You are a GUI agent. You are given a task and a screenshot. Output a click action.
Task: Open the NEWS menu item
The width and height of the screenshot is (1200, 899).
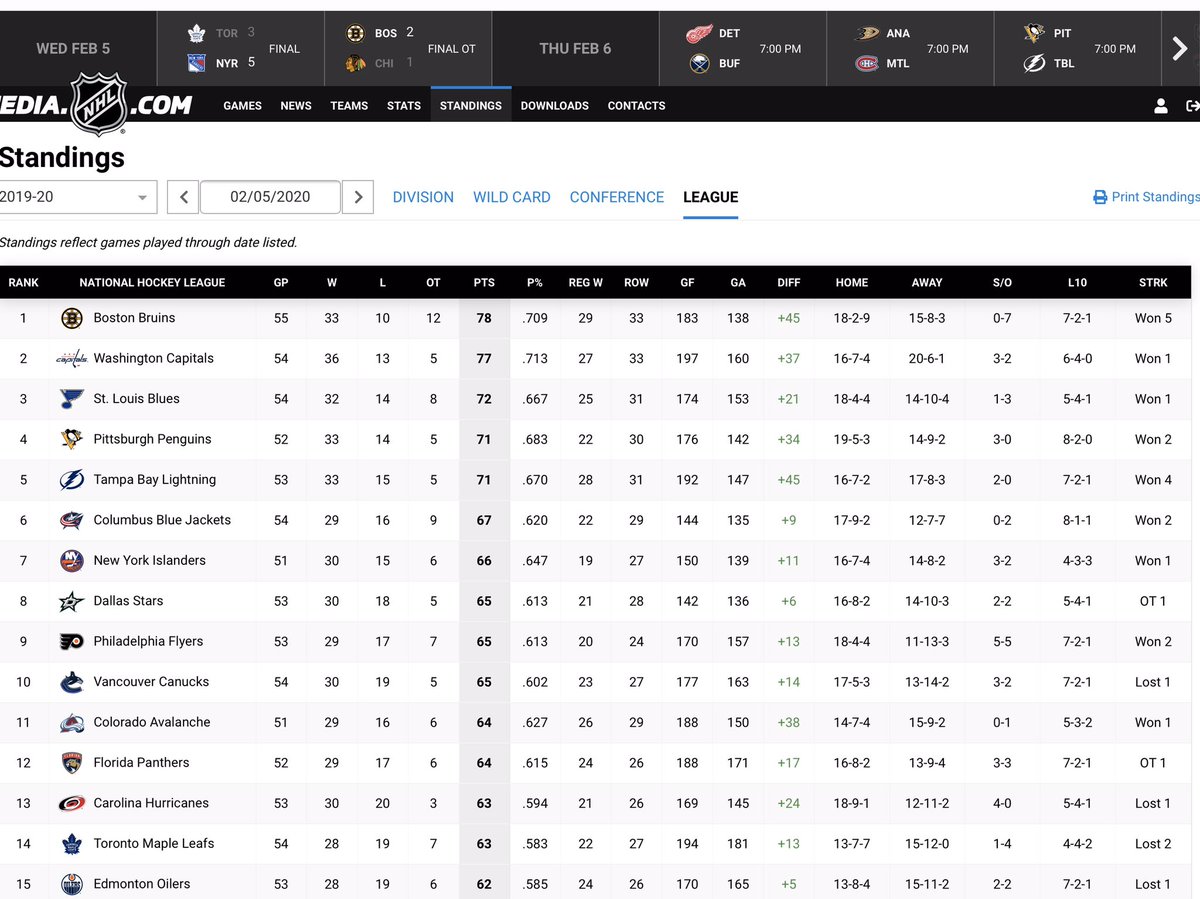click(296, 105)
